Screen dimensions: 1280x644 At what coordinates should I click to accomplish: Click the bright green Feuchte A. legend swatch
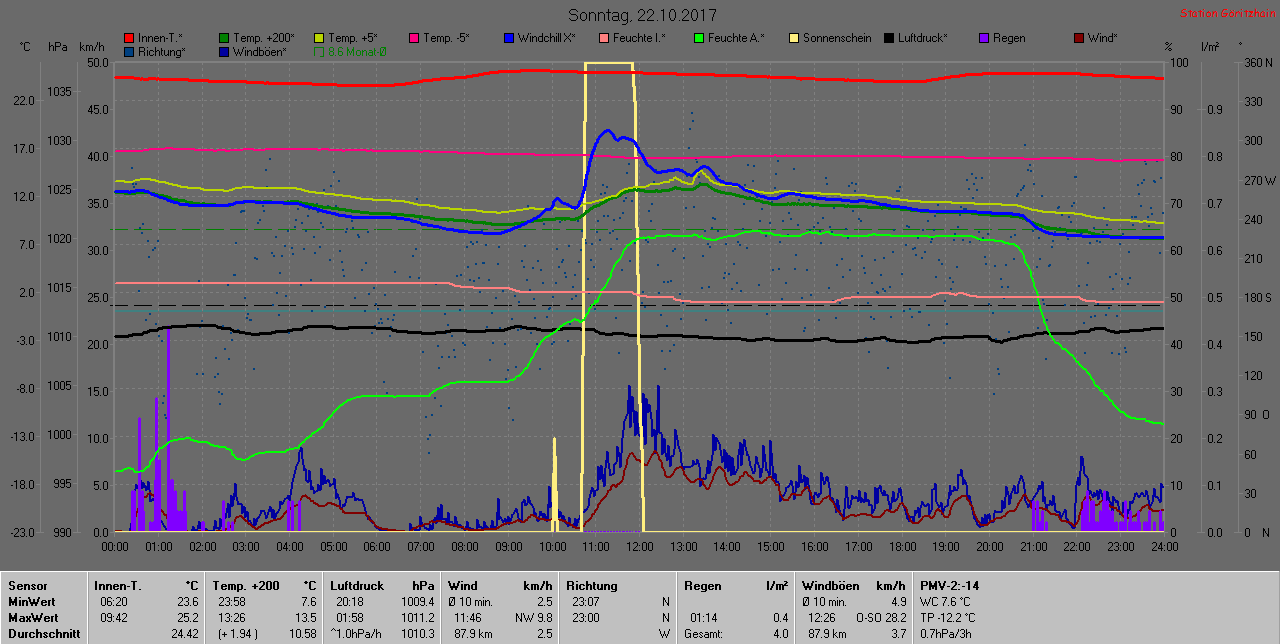point(699,38)
